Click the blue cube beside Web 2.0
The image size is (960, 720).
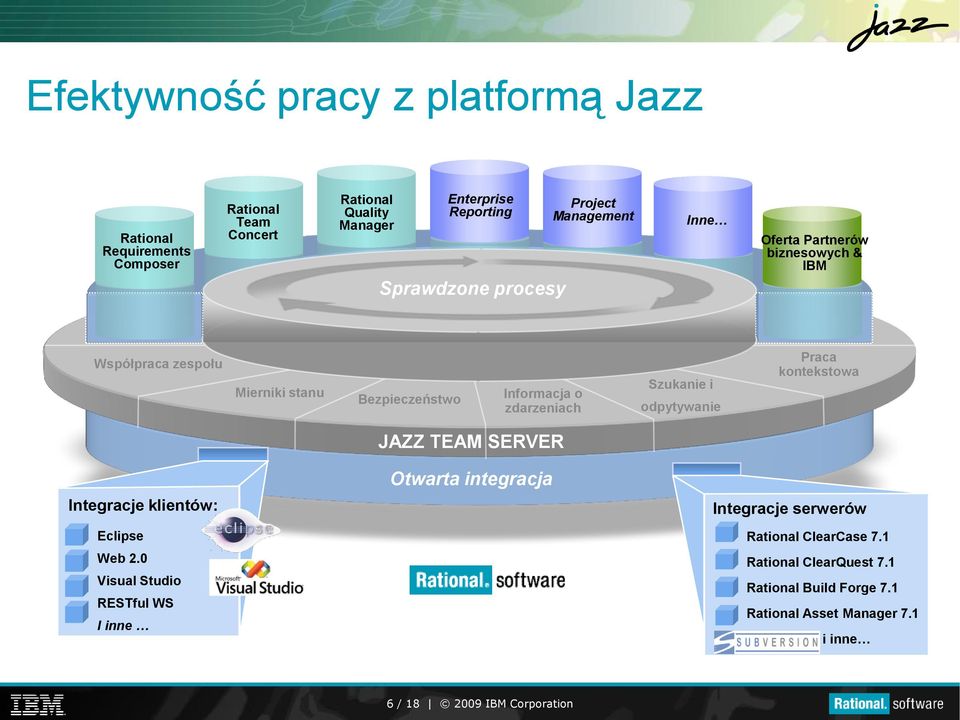coord(77,560)
